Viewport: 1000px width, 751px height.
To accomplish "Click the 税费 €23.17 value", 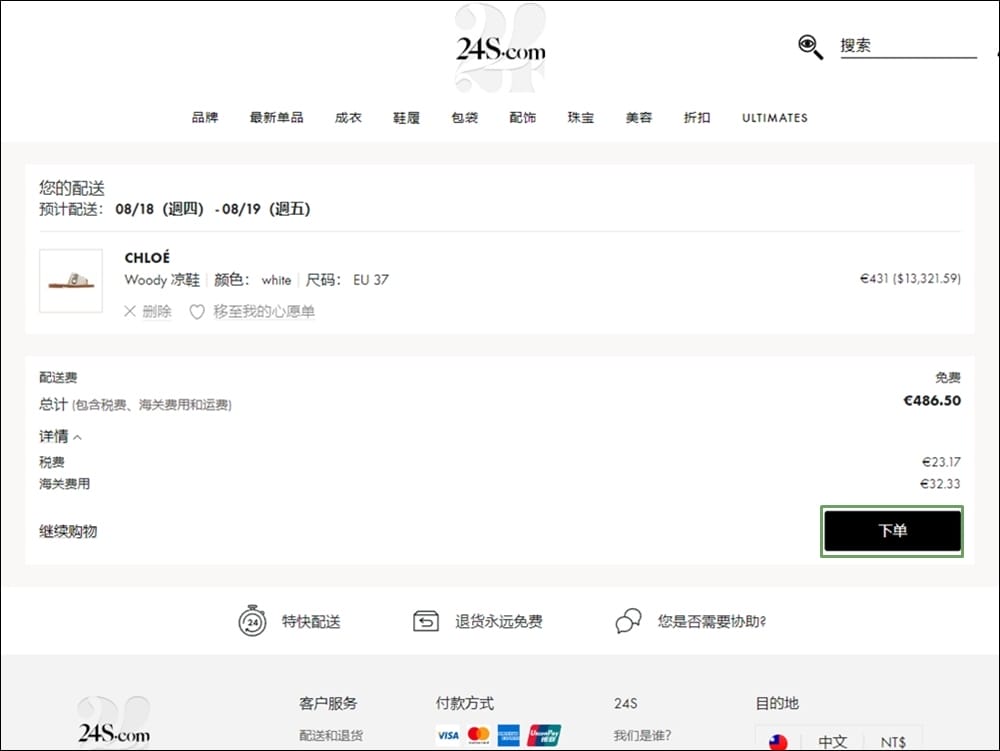I will coord(941,462).
